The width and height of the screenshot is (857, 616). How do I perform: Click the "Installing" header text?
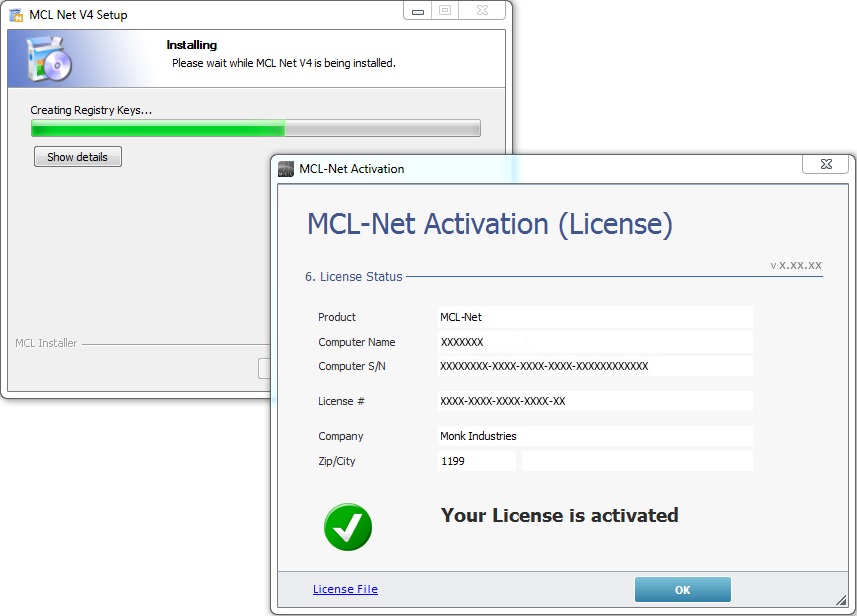click(x=192, y=45)
